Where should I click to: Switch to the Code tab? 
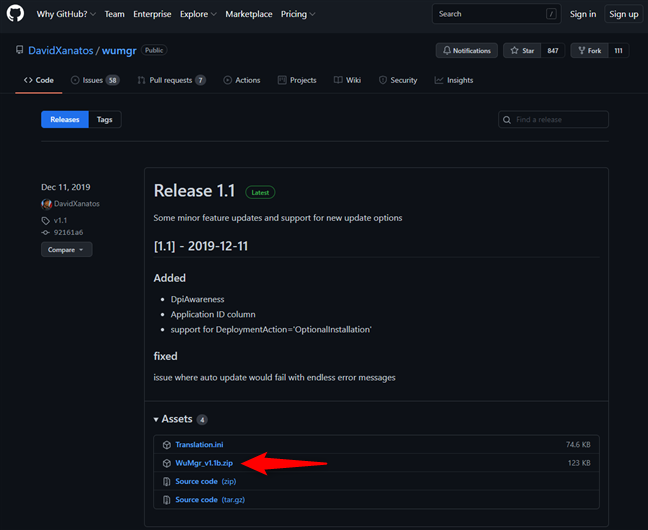click(39, 80)
